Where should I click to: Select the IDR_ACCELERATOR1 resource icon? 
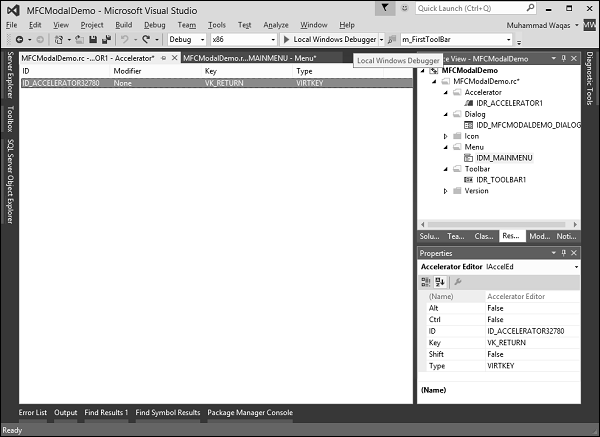(x=468, y=103)
